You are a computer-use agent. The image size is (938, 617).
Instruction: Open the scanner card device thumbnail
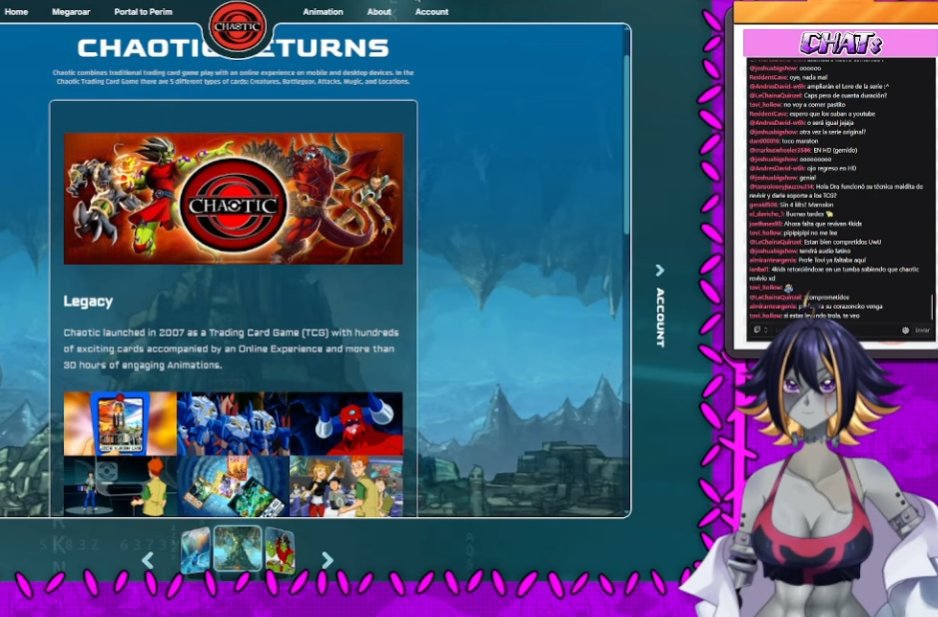click(120, 424)
